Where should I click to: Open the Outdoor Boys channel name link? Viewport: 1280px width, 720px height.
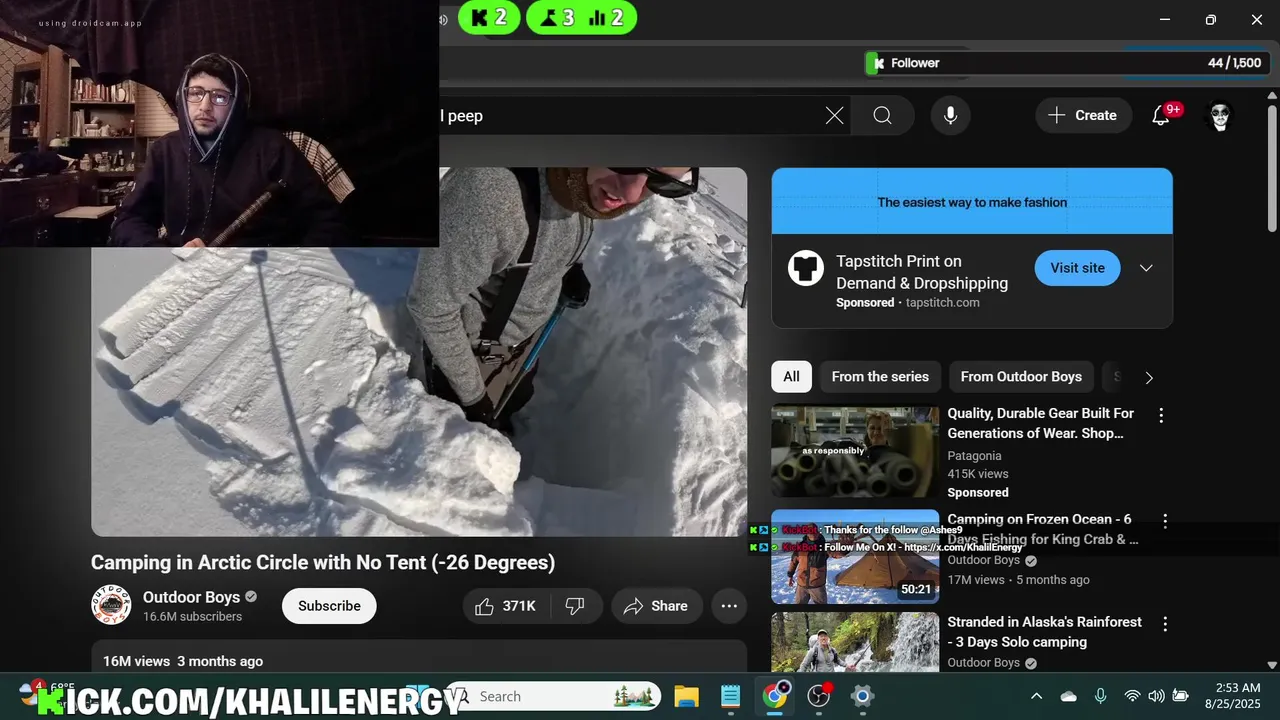[x=191, y=597]
